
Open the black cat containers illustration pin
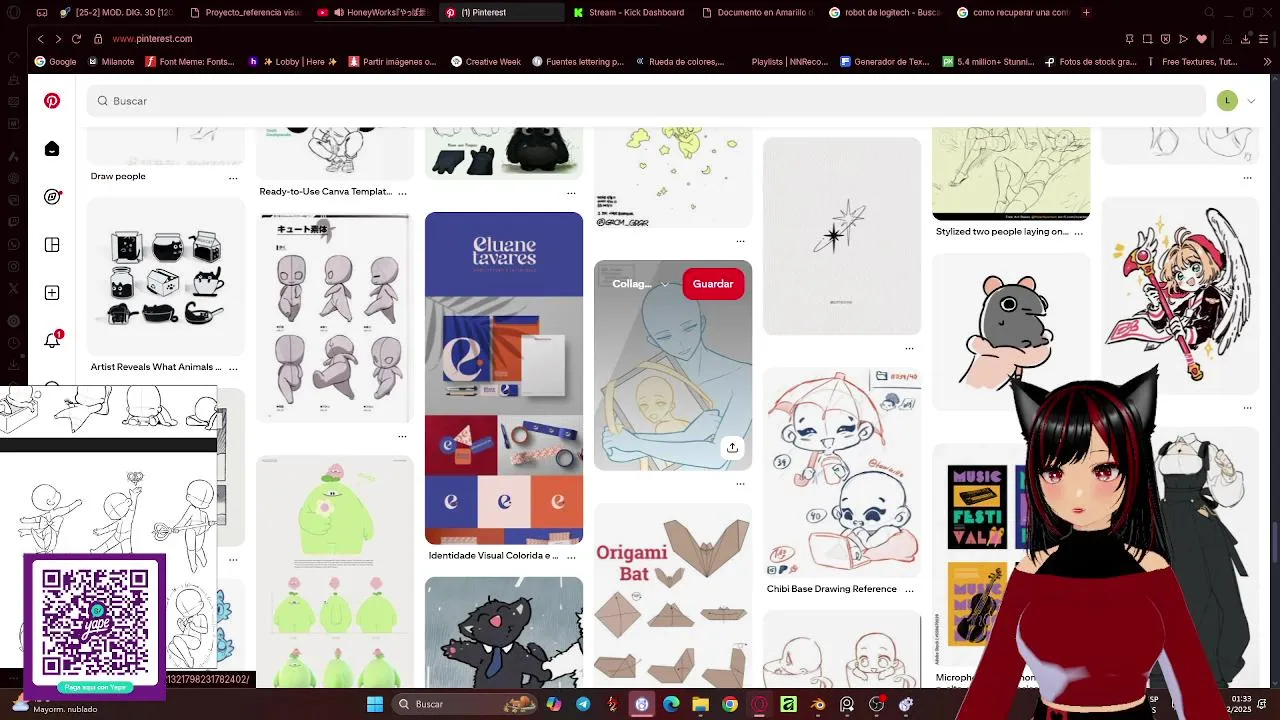click(x=166, y=277)
